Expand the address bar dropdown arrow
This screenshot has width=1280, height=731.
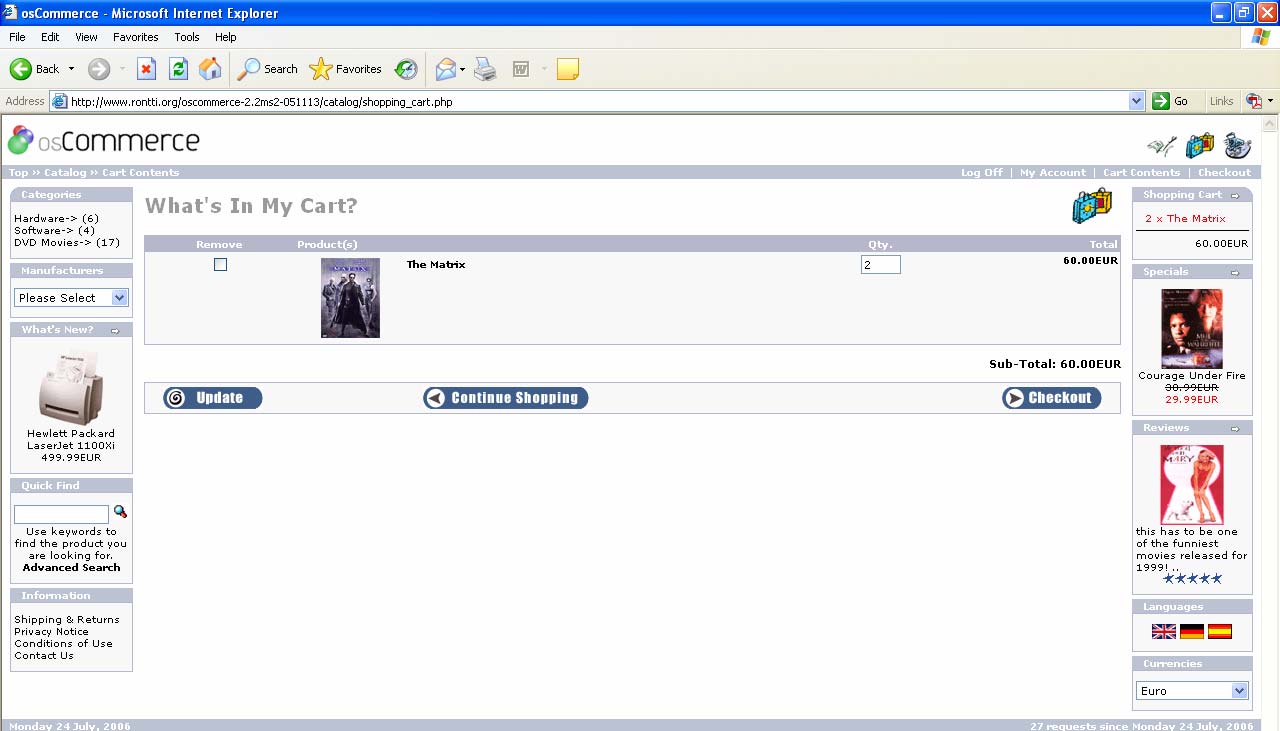(x=1136, y=101)
